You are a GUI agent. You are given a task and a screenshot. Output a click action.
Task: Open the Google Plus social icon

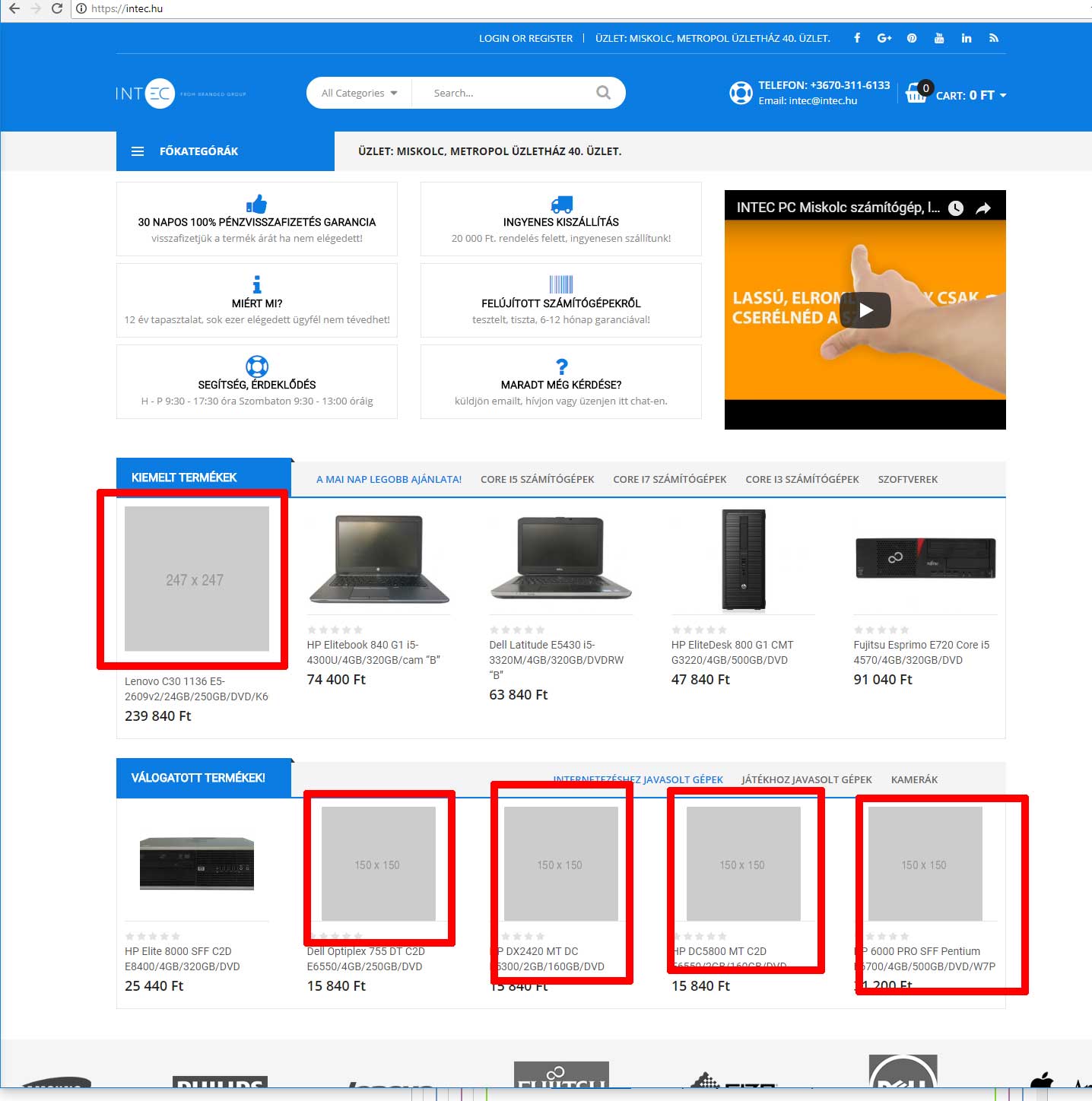884,38
